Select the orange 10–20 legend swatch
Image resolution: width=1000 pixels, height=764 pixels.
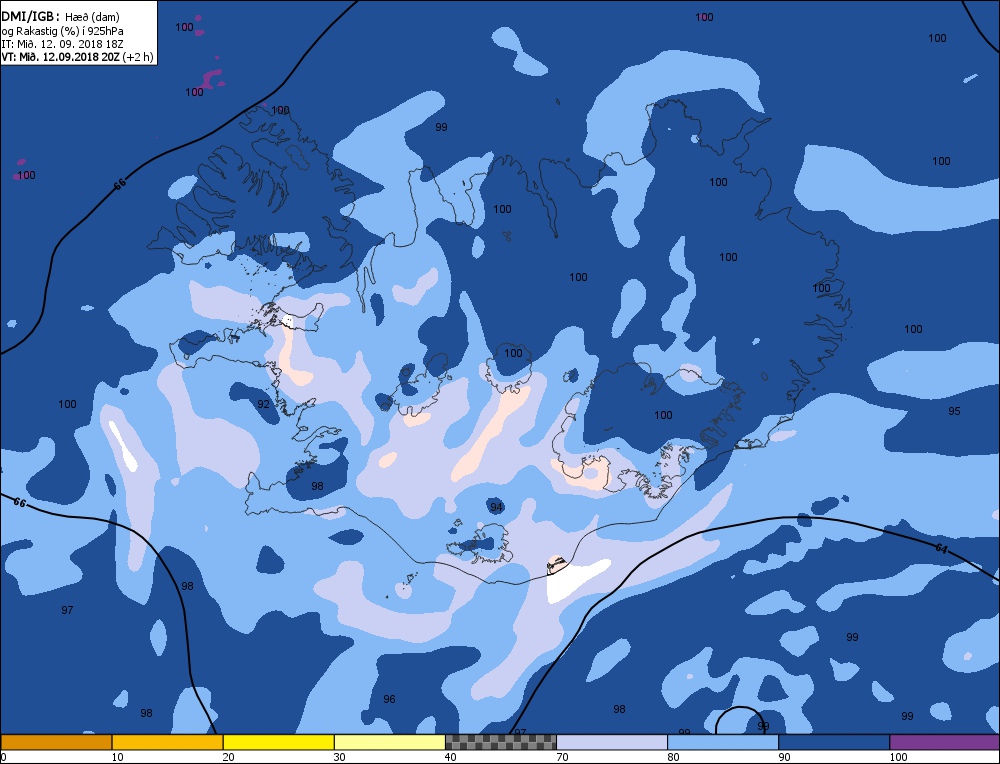click(167, 742)
